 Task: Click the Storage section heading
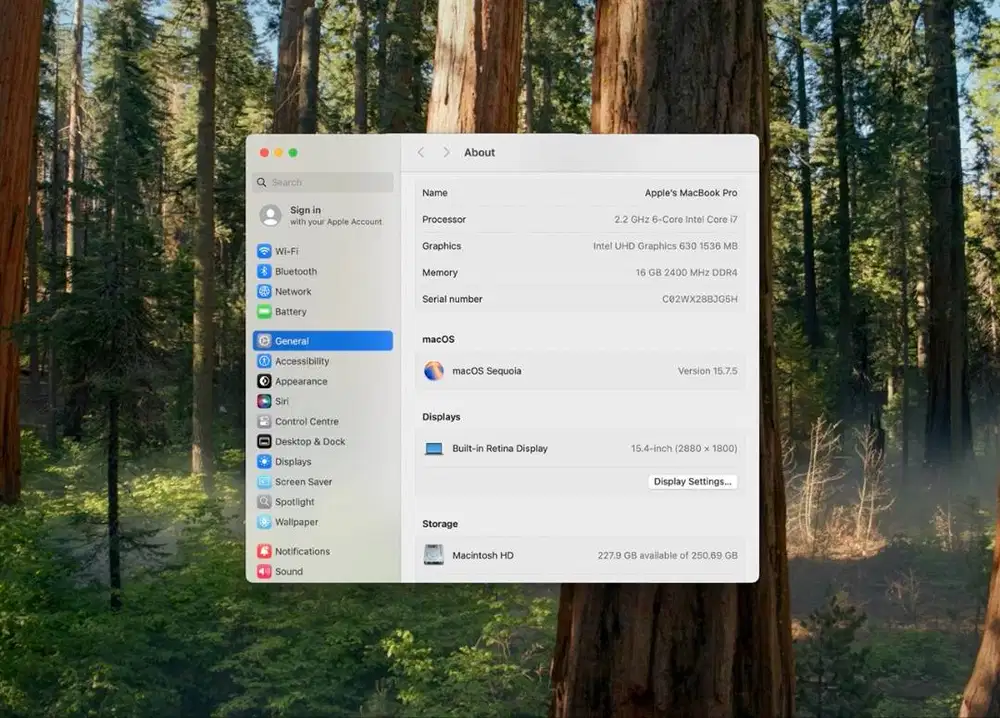point(440,524)
